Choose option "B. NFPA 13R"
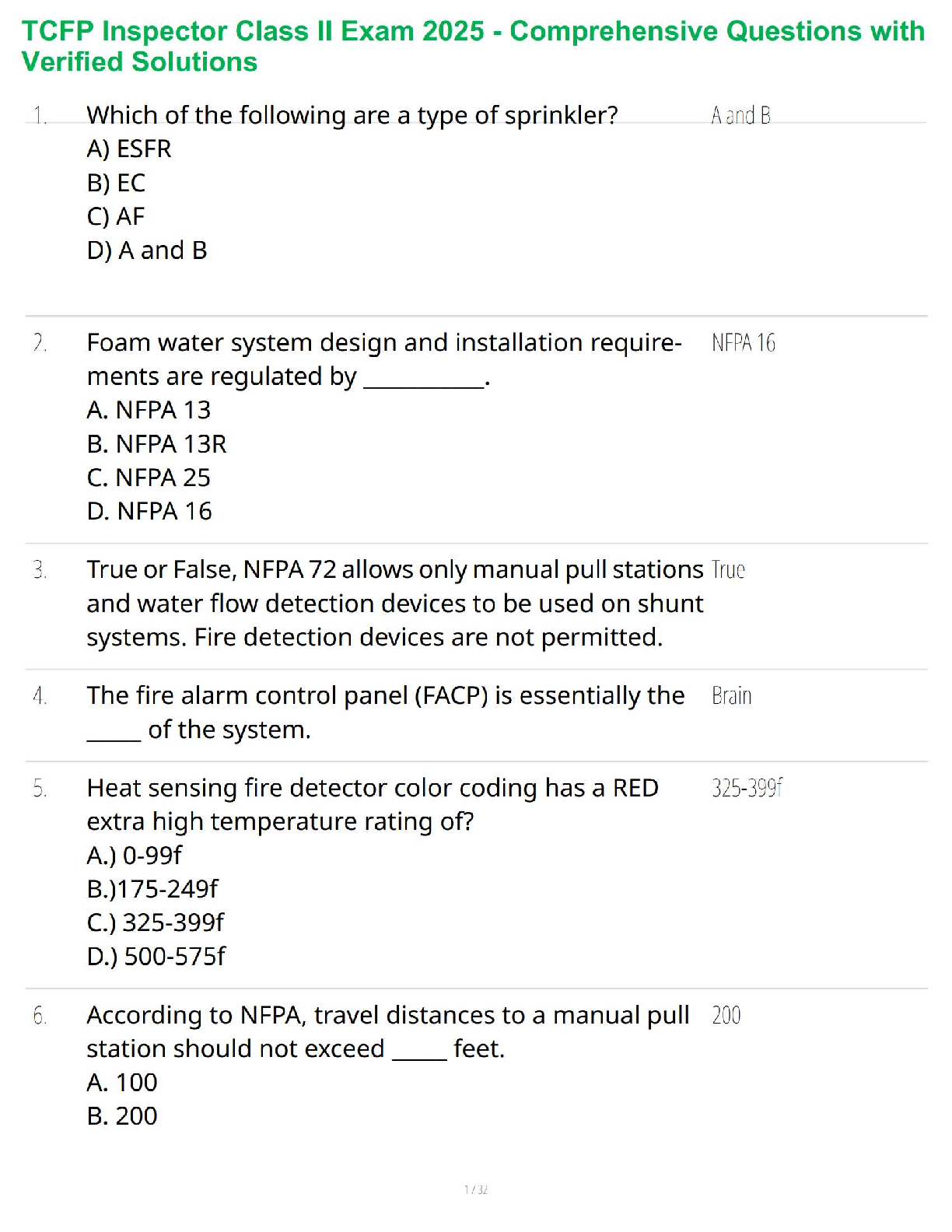 coord(156,444)
